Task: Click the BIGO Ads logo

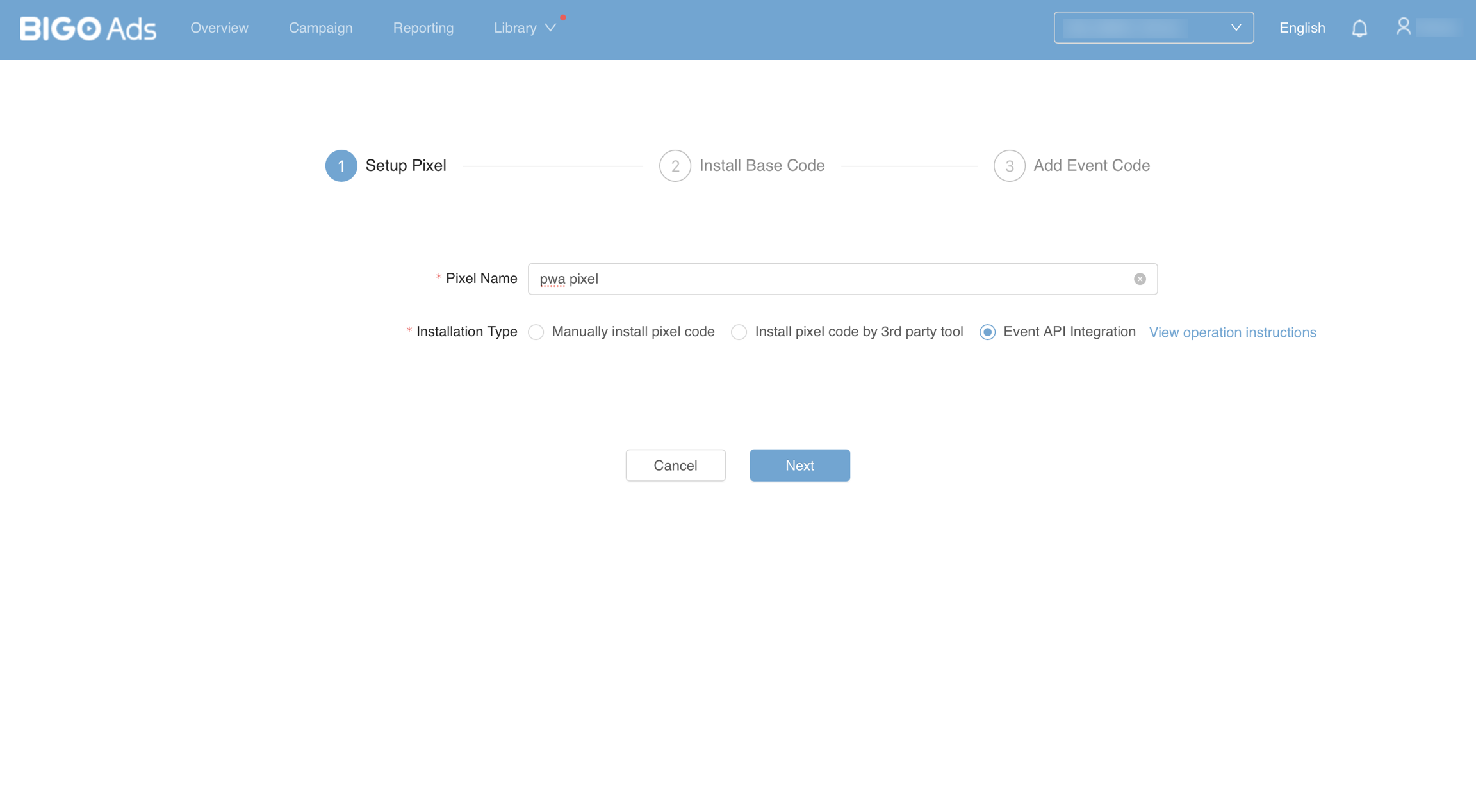Action: click(x=88, y=28)
